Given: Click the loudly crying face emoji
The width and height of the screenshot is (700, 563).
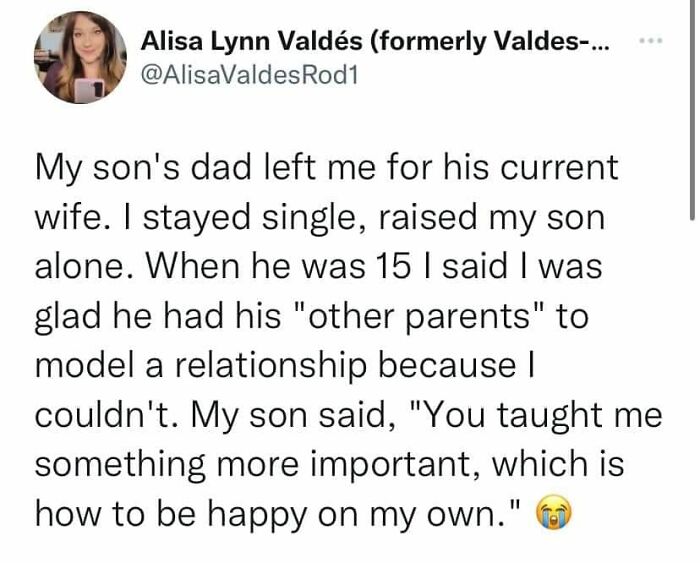Looking at the screenshot, I should coord(553,512).
